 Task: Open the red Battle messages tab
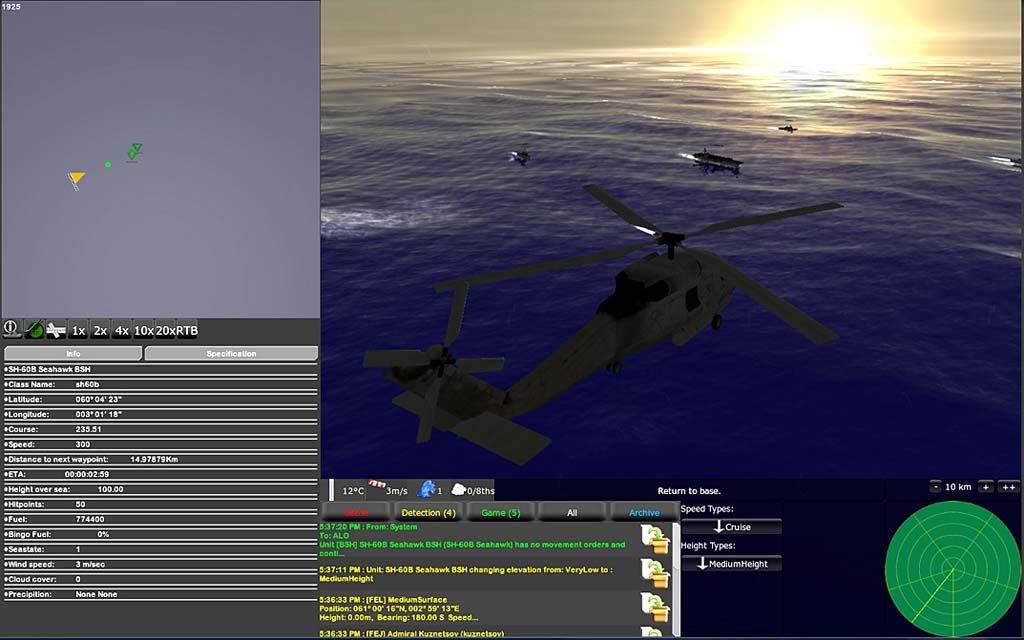(356, 513)
